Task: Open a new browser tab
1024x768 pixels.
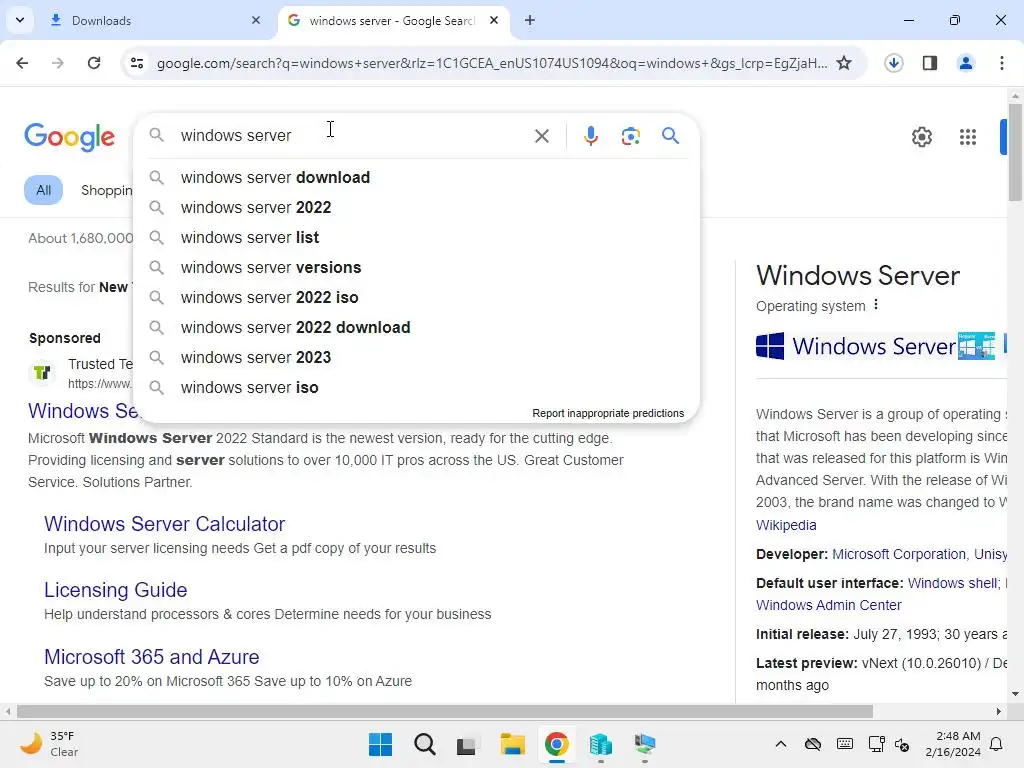Action: (530, 20)
